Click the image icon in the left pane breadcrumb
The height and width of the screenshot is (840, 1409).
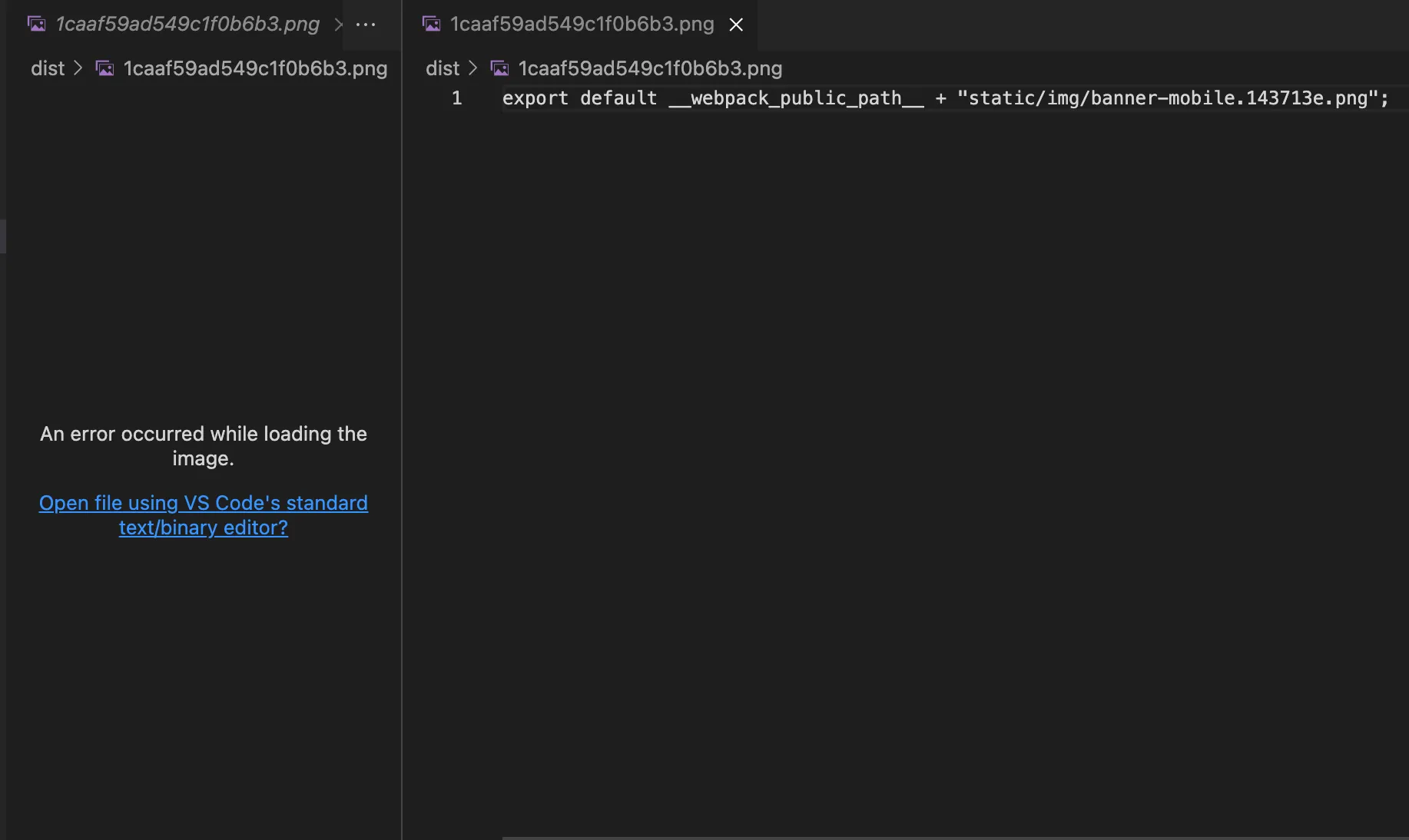click(x=104, y=68)
